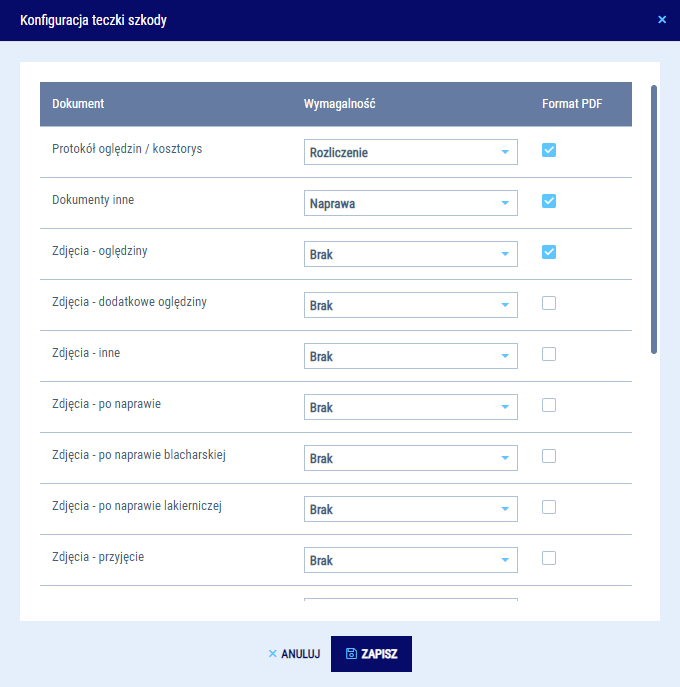Tick Format PDF for Zdjęcia - przyjęcie
The height and width of the screenshot is (687, 680).
pos(549,558)
